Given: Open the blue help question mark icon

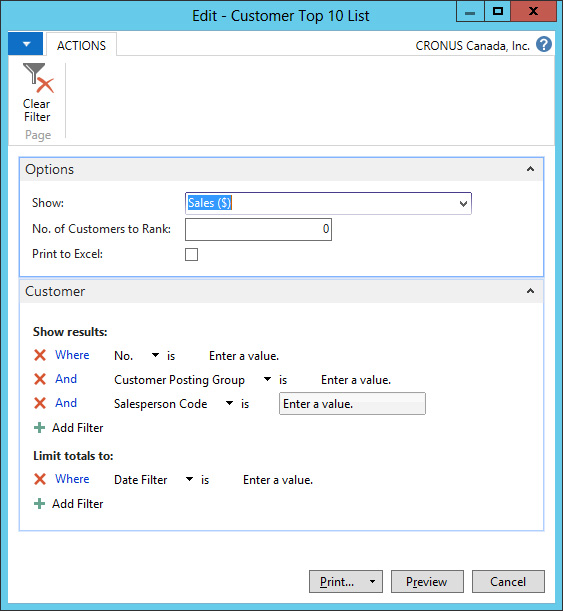Looking at the screenshot, I should pos(544,44).
